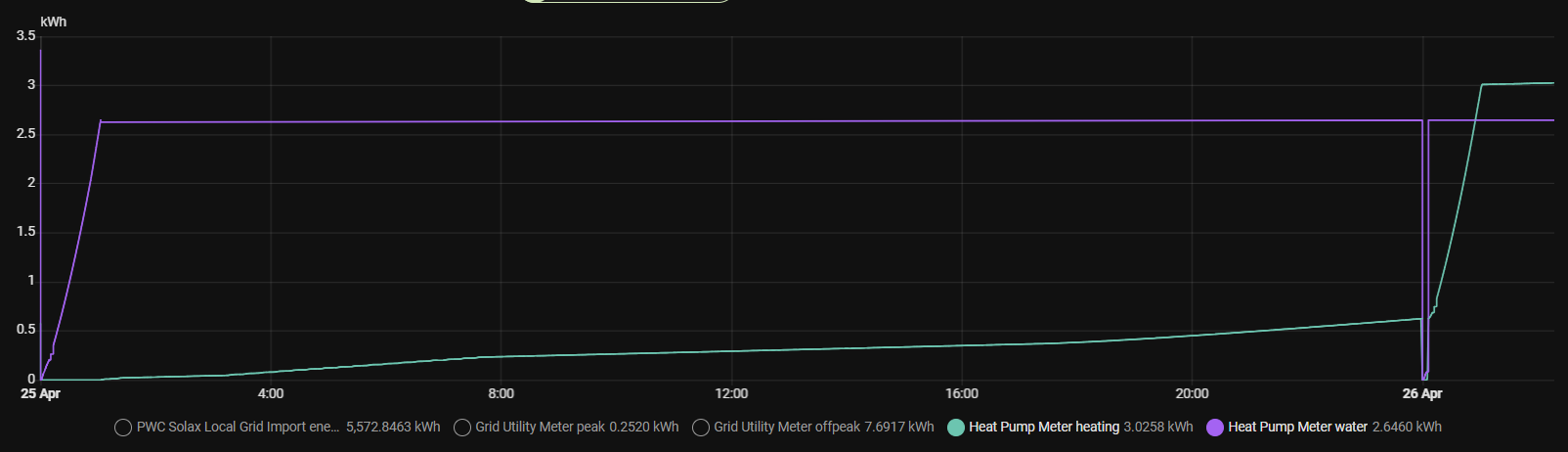Viewport: 1568px width, 452px height.
Task: Click the 4:00 time axis label
Action: point(271,394)
